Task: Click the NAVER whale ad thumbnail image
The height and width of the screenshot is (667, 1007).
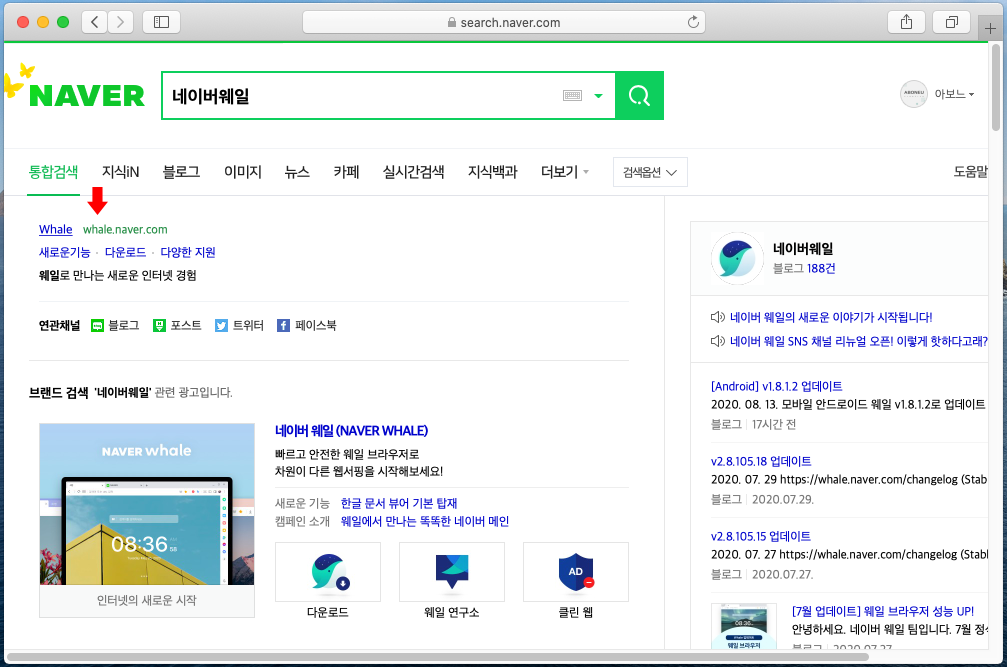Action: [x=147, y=504]
